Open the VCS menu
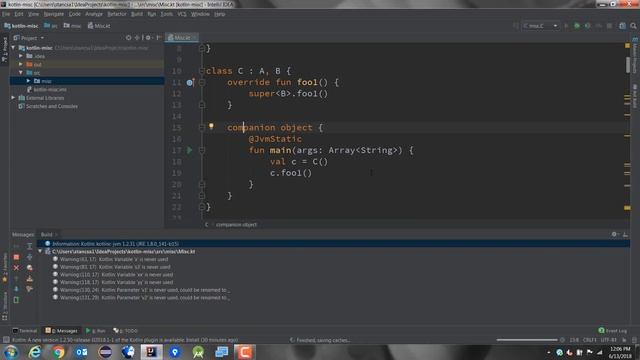The image size is (640, 360). click(x=182, y=14)
